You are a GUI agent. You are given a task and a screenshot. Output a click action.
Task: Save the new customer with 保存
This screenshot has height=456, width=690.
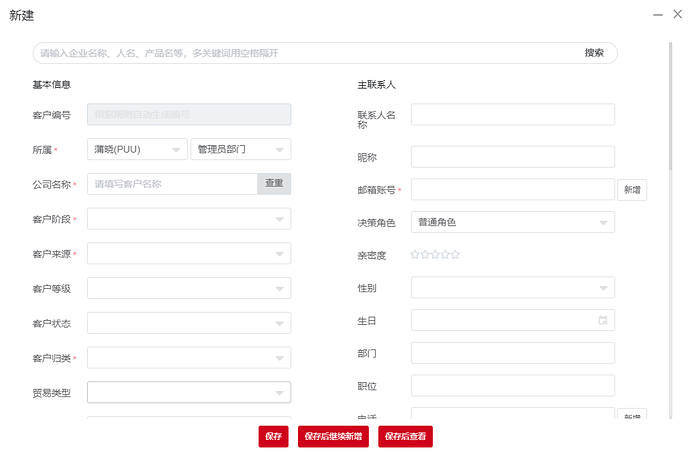274,436
